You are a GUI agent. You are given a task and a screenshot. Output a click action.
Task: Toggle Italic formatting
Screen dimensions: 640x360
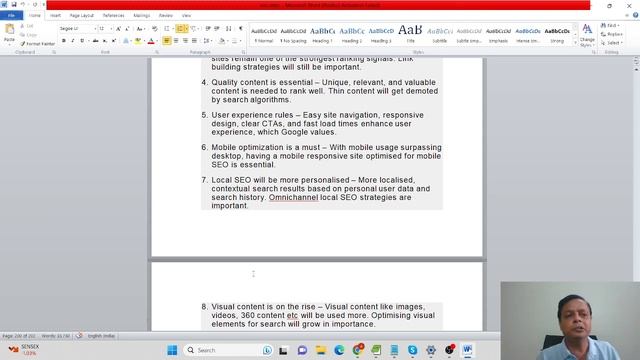click(x=73, y=41)
